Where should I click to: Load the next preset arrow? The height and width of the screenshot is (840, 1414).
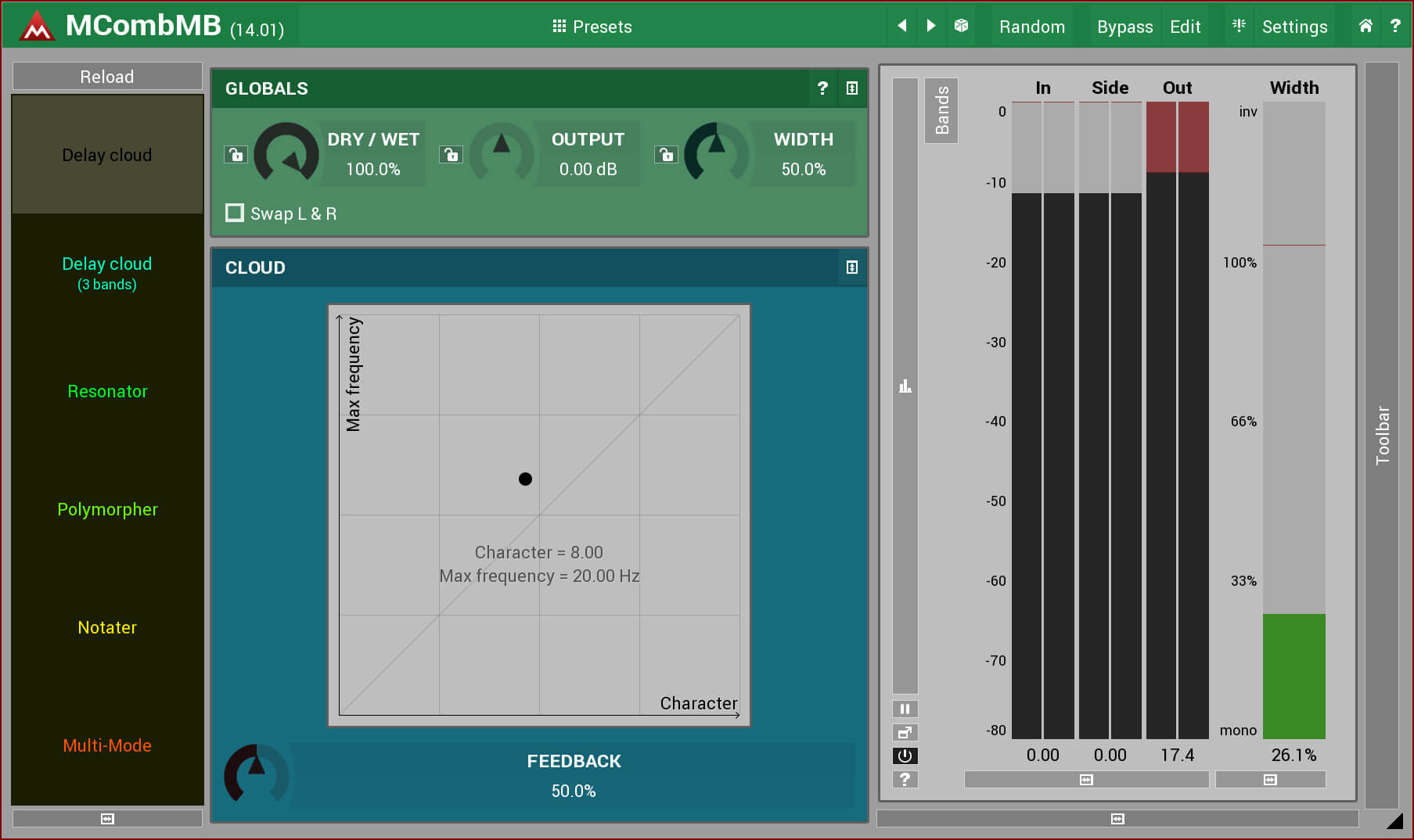[x=931, y=26]
